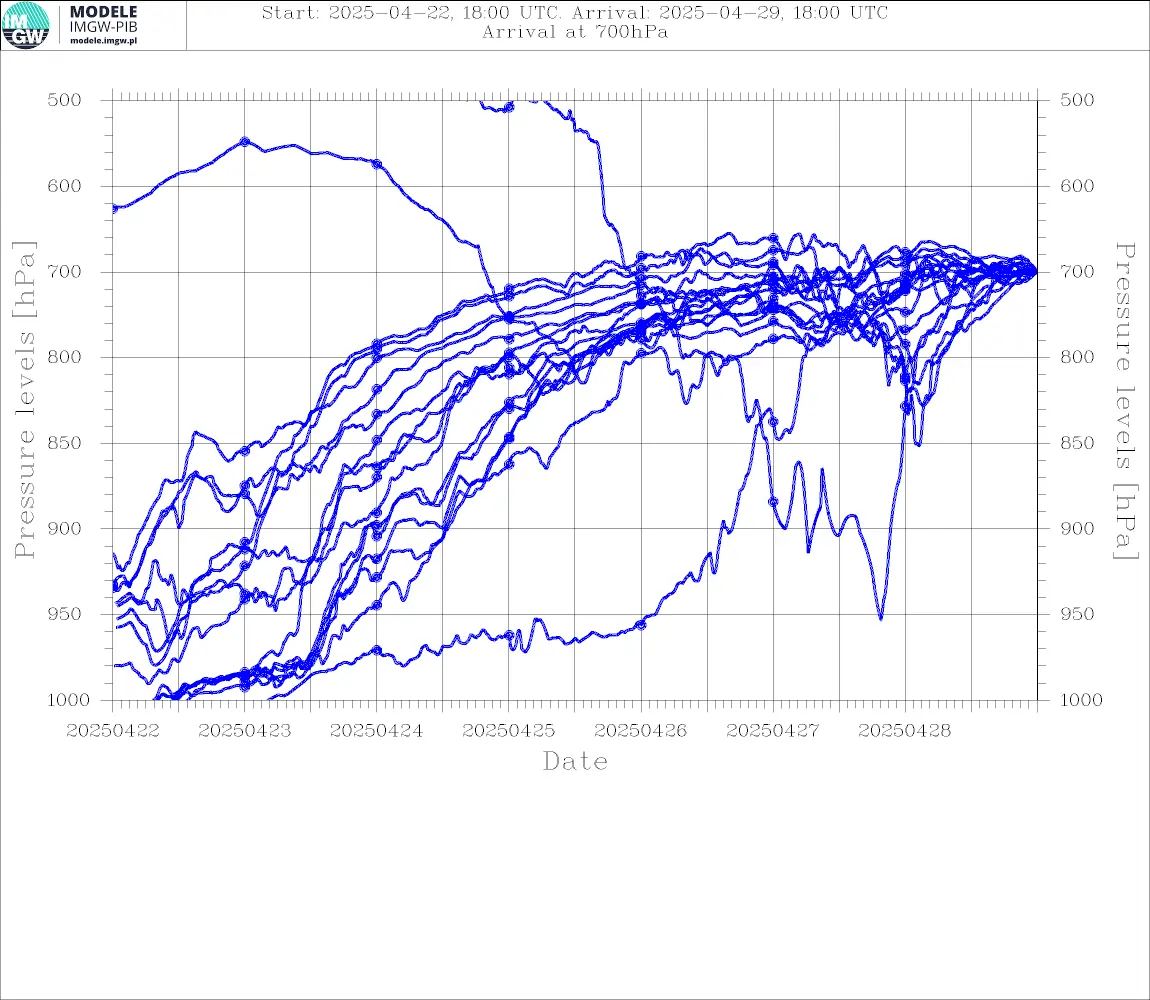Click right-axis 1000 pressure label
The height and width of the screenshot is (1000, 1150).
[x=1082, y=700]
